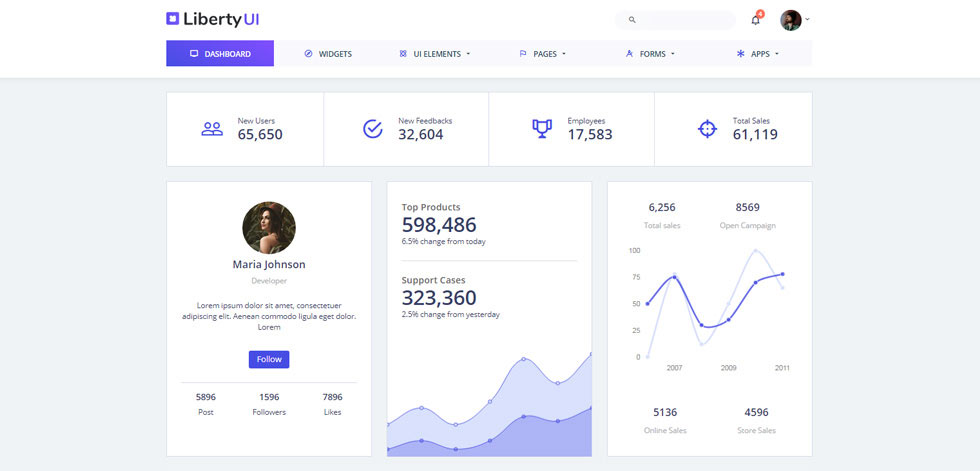
Task: Click the Widgets compass icon
Action: pyautogui.click(x=308, y=54)
